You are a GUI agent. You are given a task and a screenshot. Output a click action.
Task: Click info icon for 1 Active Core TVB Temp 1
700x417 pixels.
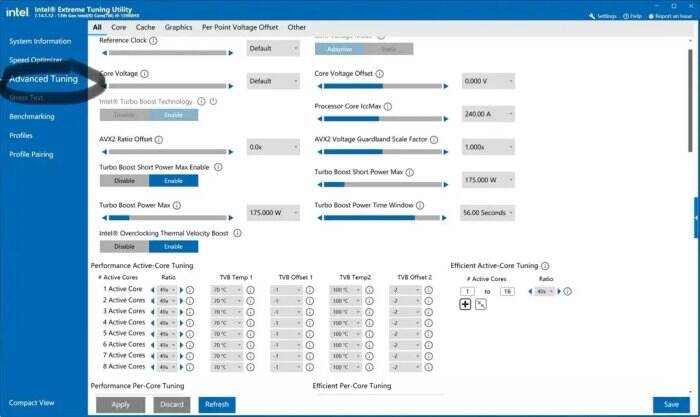(250, 290)
